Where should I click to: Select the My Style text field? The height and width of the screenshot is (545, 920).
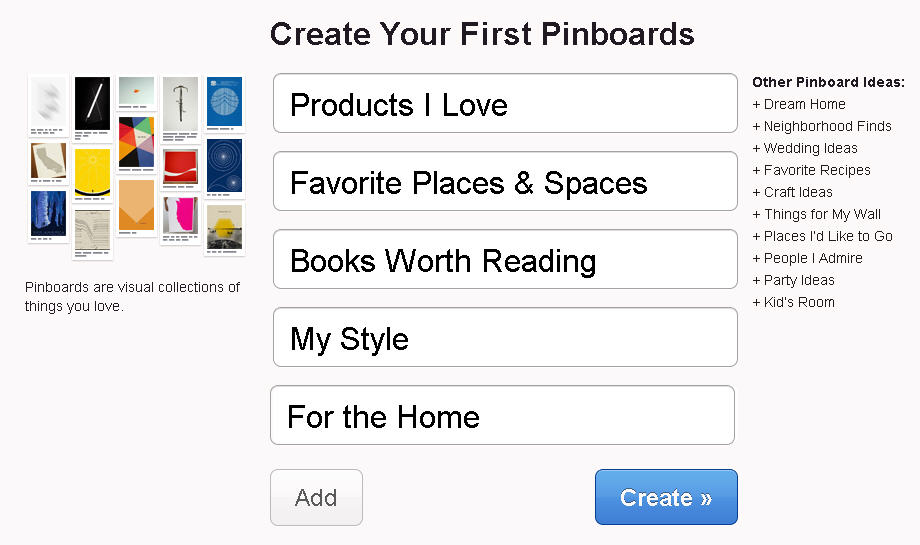(505, 337)
